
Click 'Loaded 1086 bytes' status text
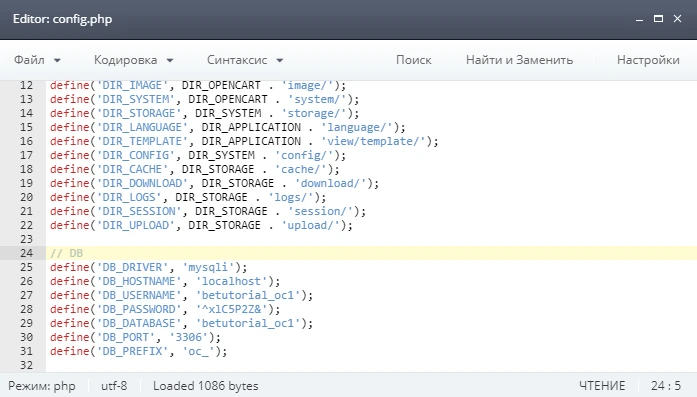click(205, 386)
